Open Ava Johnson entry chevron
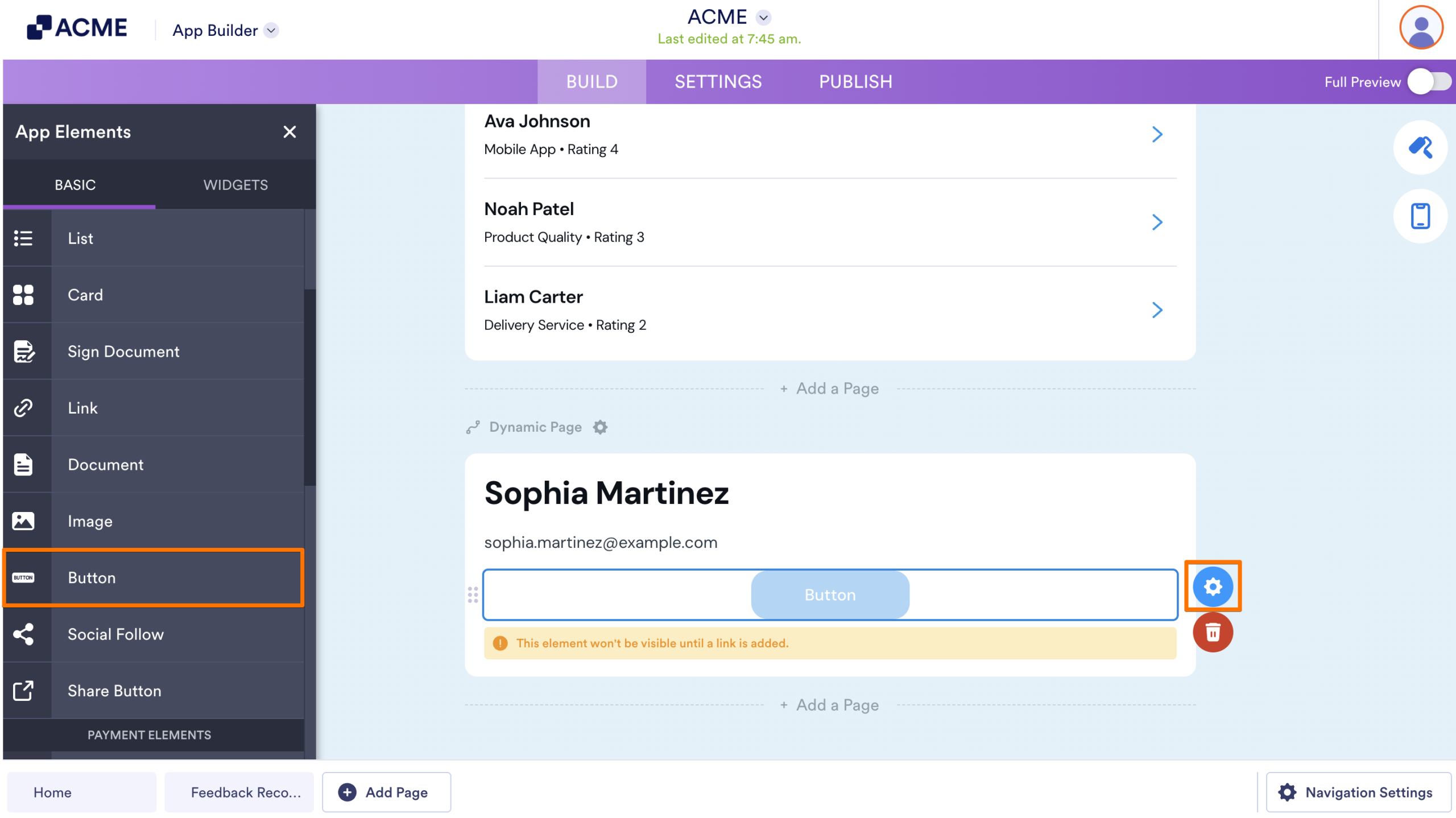This screenshot has width=1456, height=818. (x=1157, y=134)
